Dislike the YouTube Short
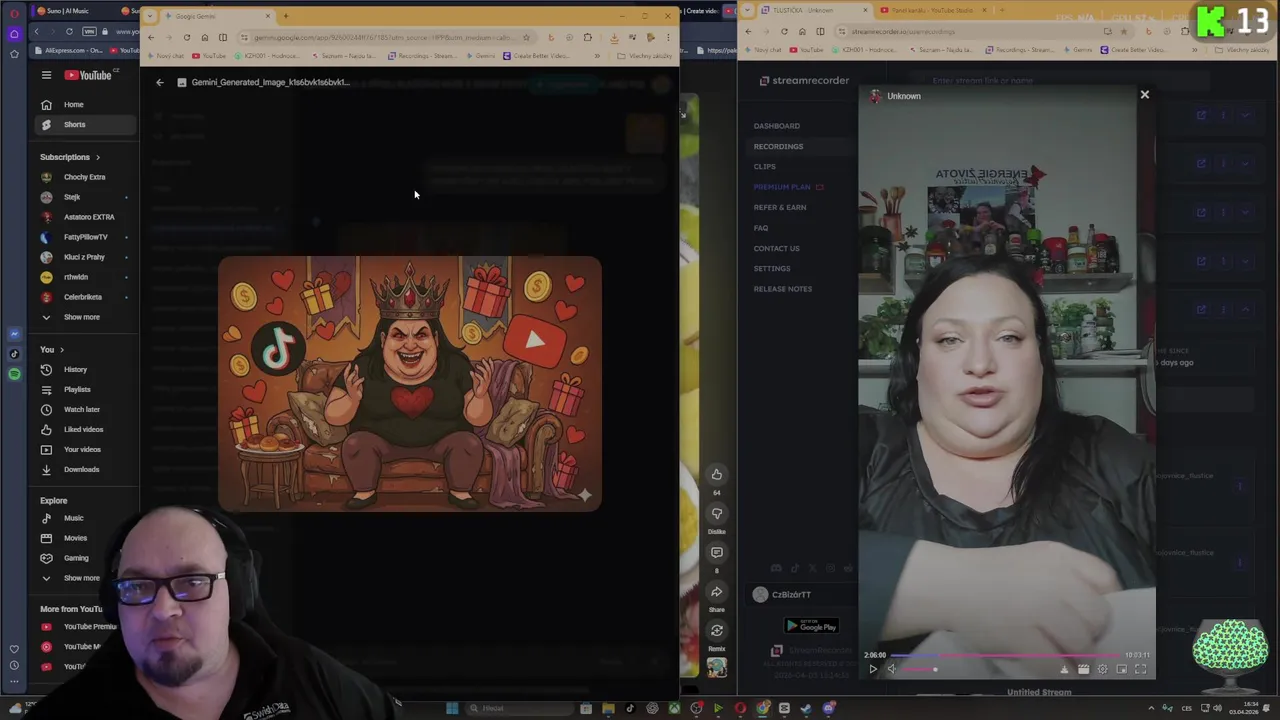This screenshot has width=1280, height=720. [x=716, y=513]
